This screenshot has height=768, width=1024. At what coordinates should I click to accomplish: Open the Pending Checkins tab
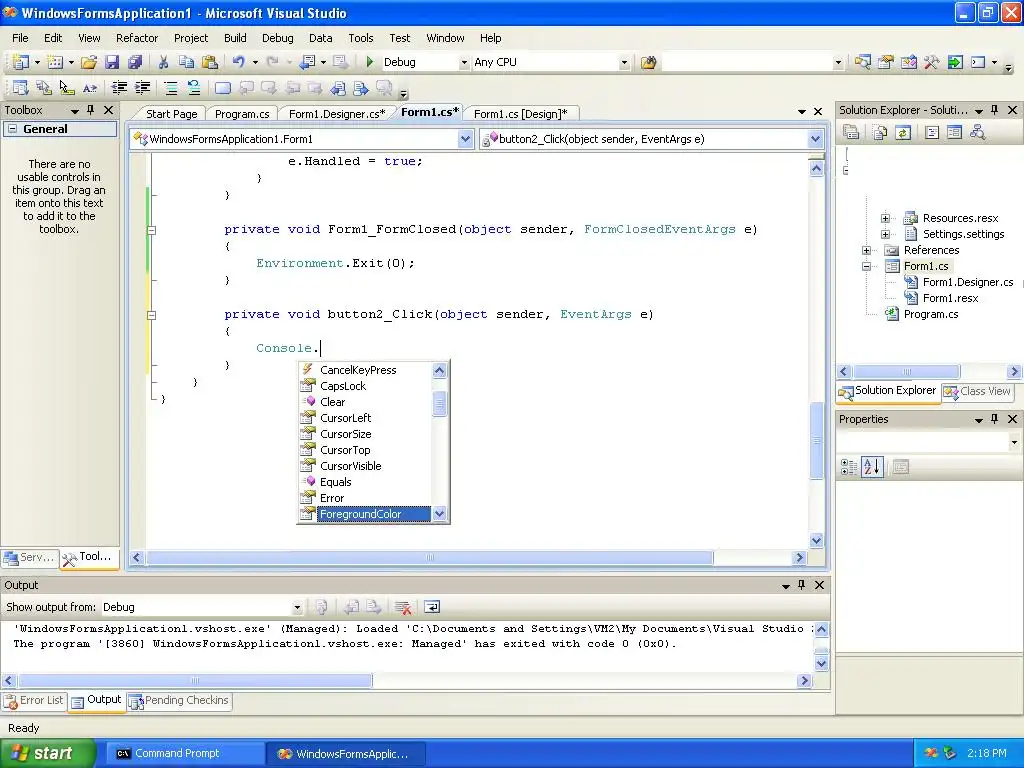[179, 700]
